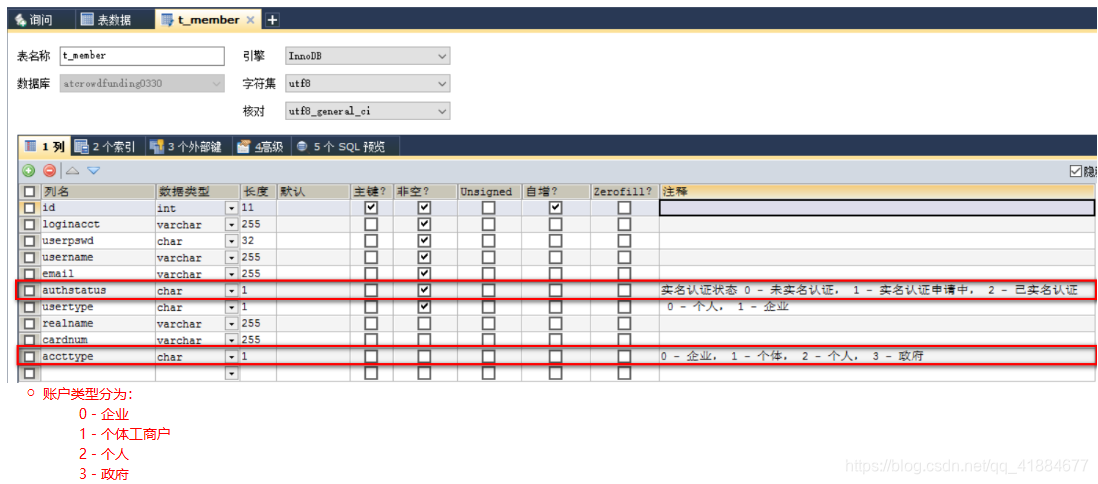The image size is (1098, 484).
Task: Open the 字符集 utf8 dropdown
Action: 368,83
